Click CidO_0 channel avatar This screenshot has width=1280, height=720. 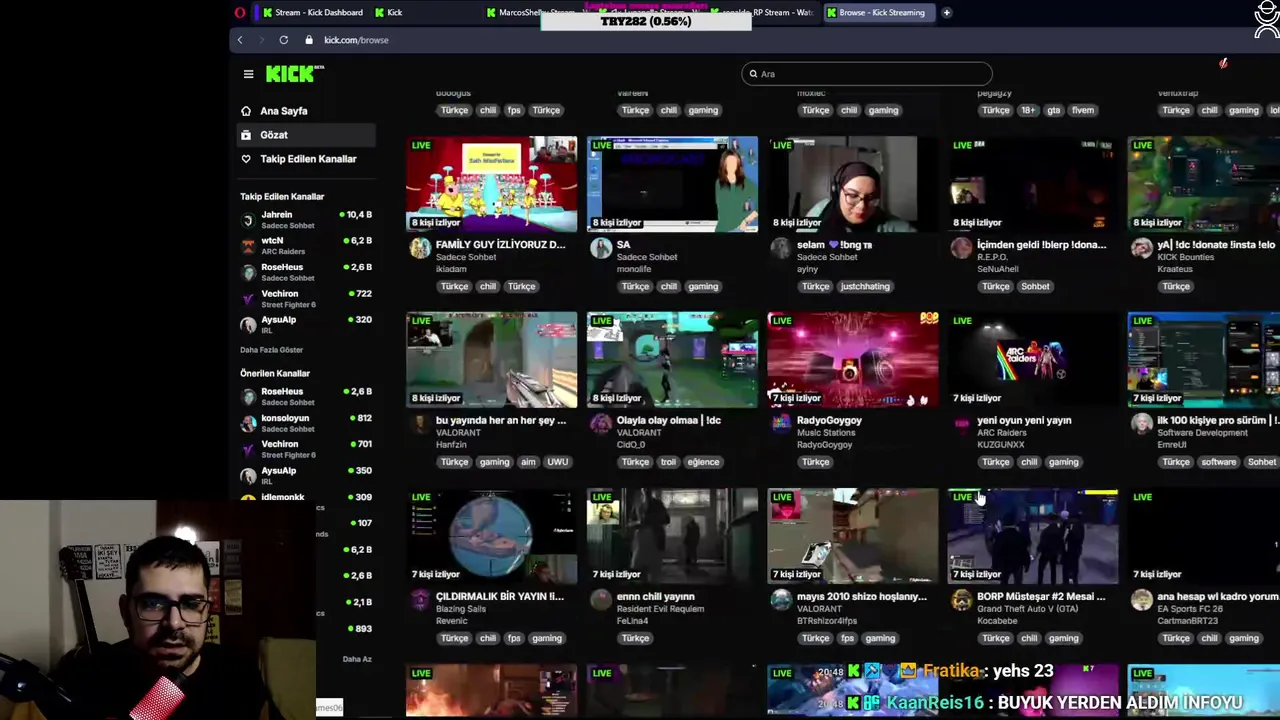click(x=600, y=424)
